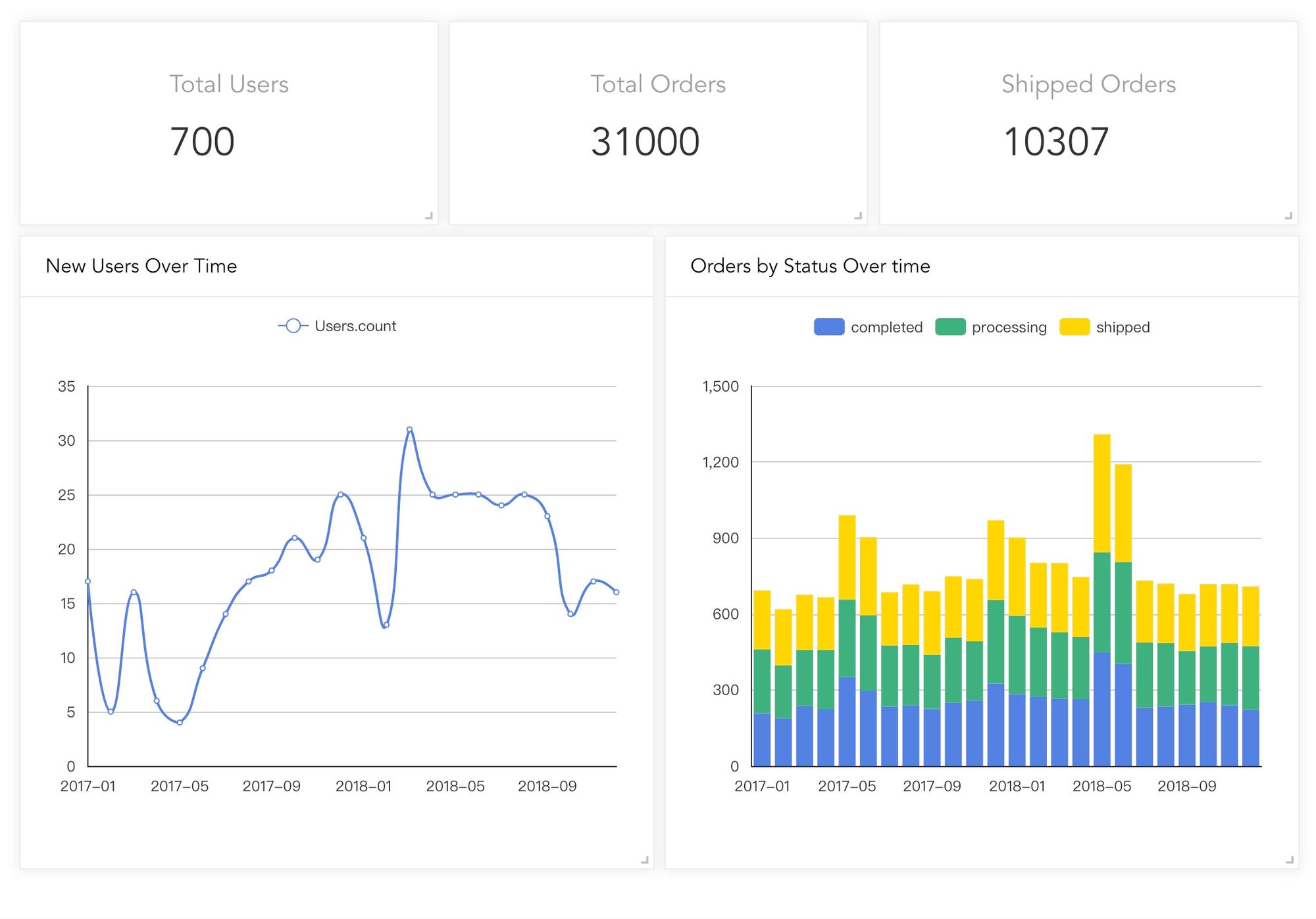Toggle completed series in legend
This screenshot has height=919, width=1316.
click(x=868, y=327)
